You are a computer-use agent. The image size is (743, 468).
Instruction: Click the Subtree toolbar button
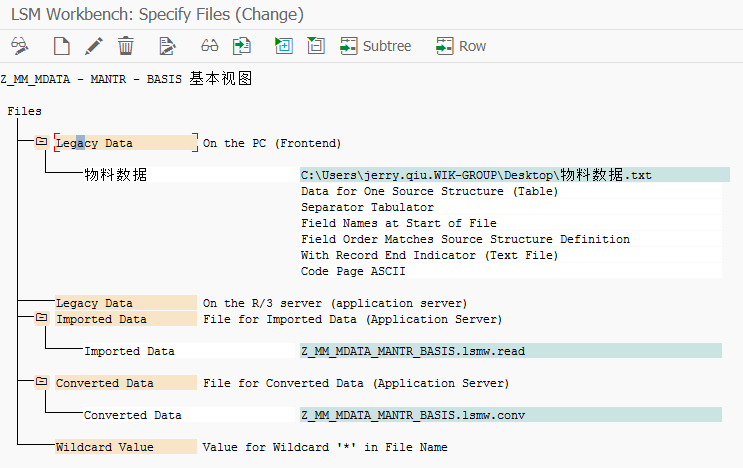click(x=376, y=46)
